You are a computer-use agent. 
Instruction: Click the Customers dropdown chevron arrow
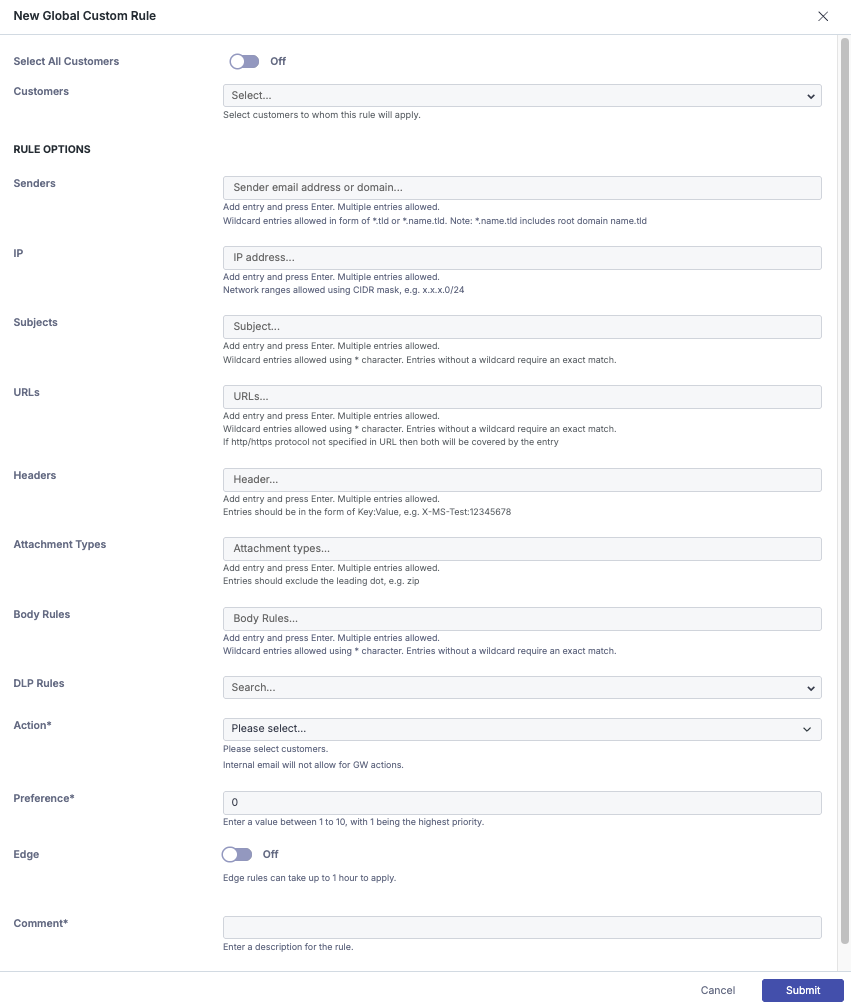coord(810,96)
